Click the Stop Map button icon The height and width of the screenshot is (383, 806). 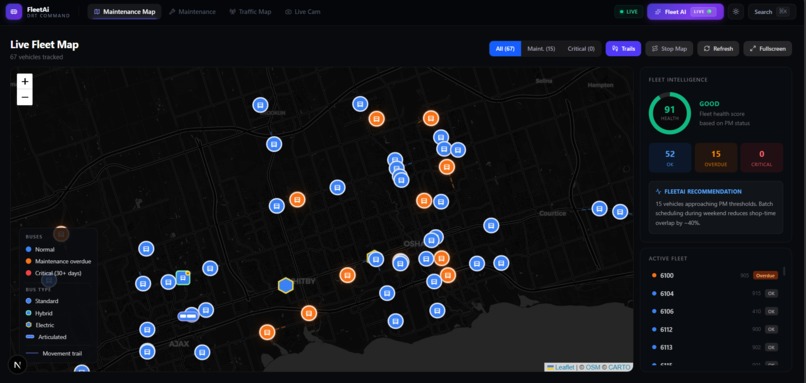655,49
